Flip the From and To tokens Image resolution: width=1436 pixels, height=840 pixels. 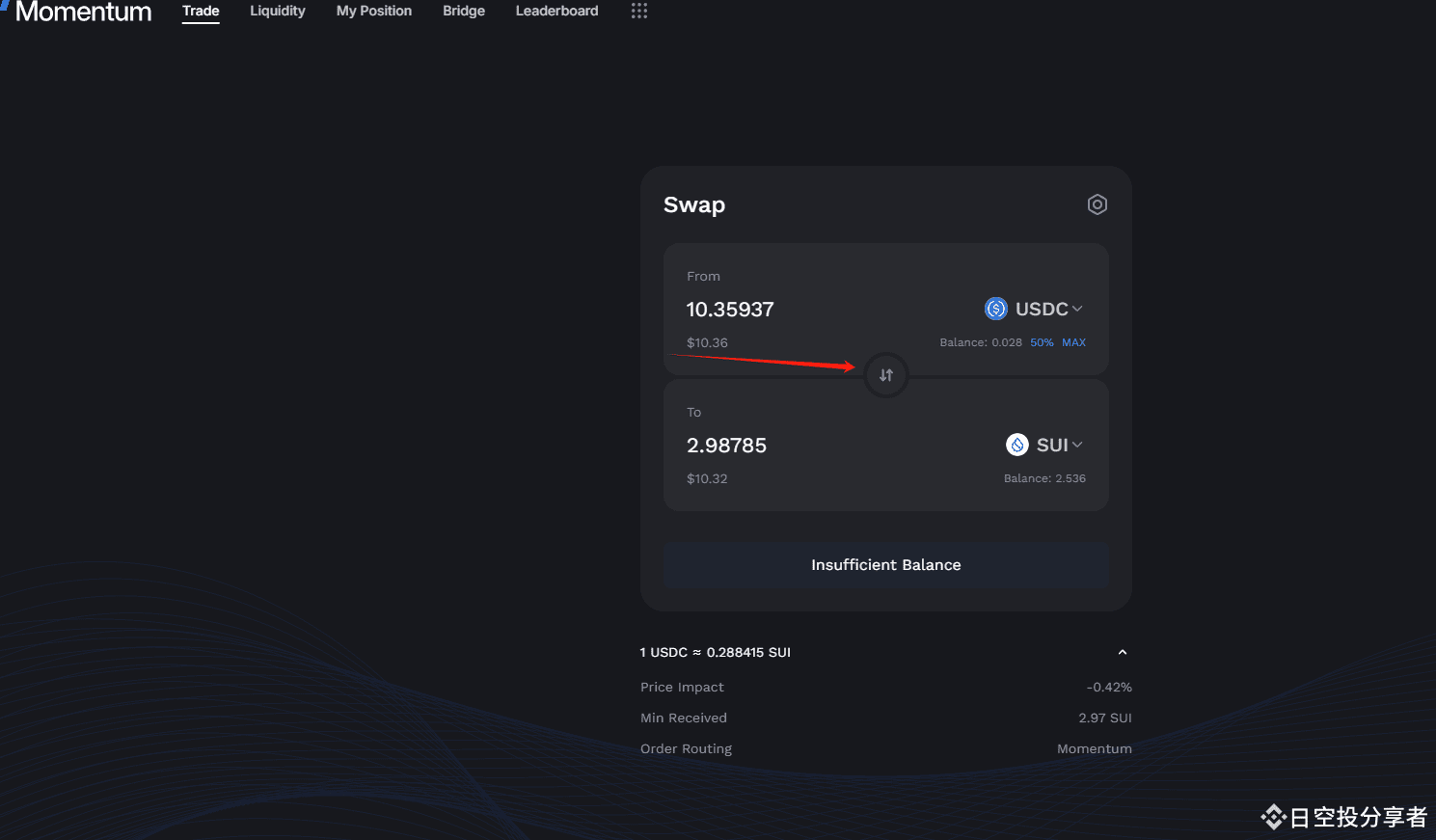click(886, 375)
